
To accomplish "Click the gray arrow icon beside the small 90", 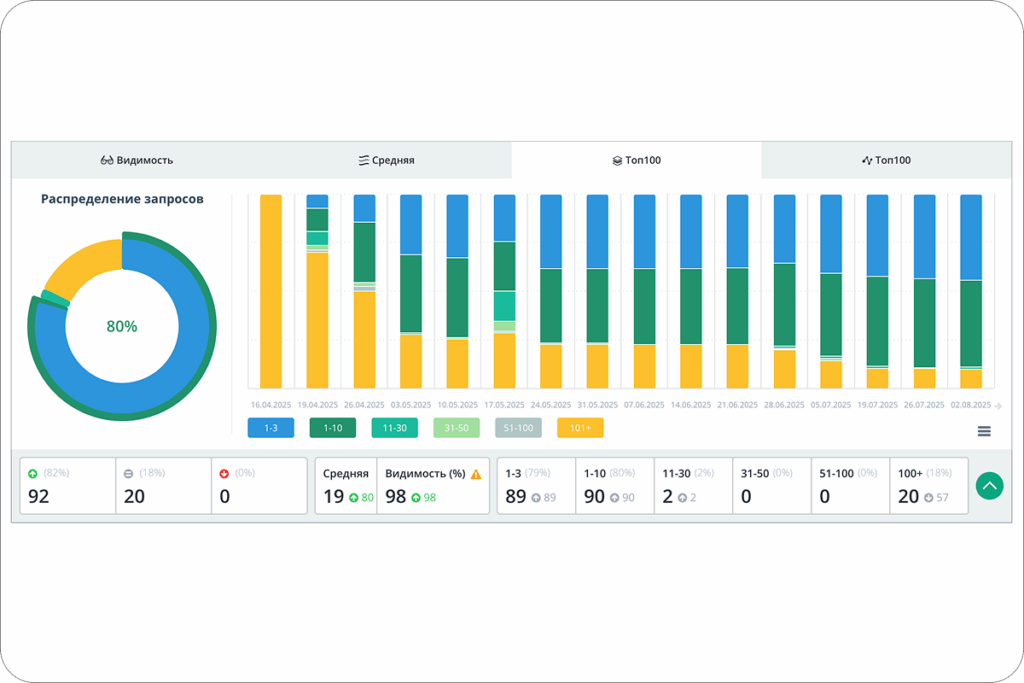I will click(615, 498).
